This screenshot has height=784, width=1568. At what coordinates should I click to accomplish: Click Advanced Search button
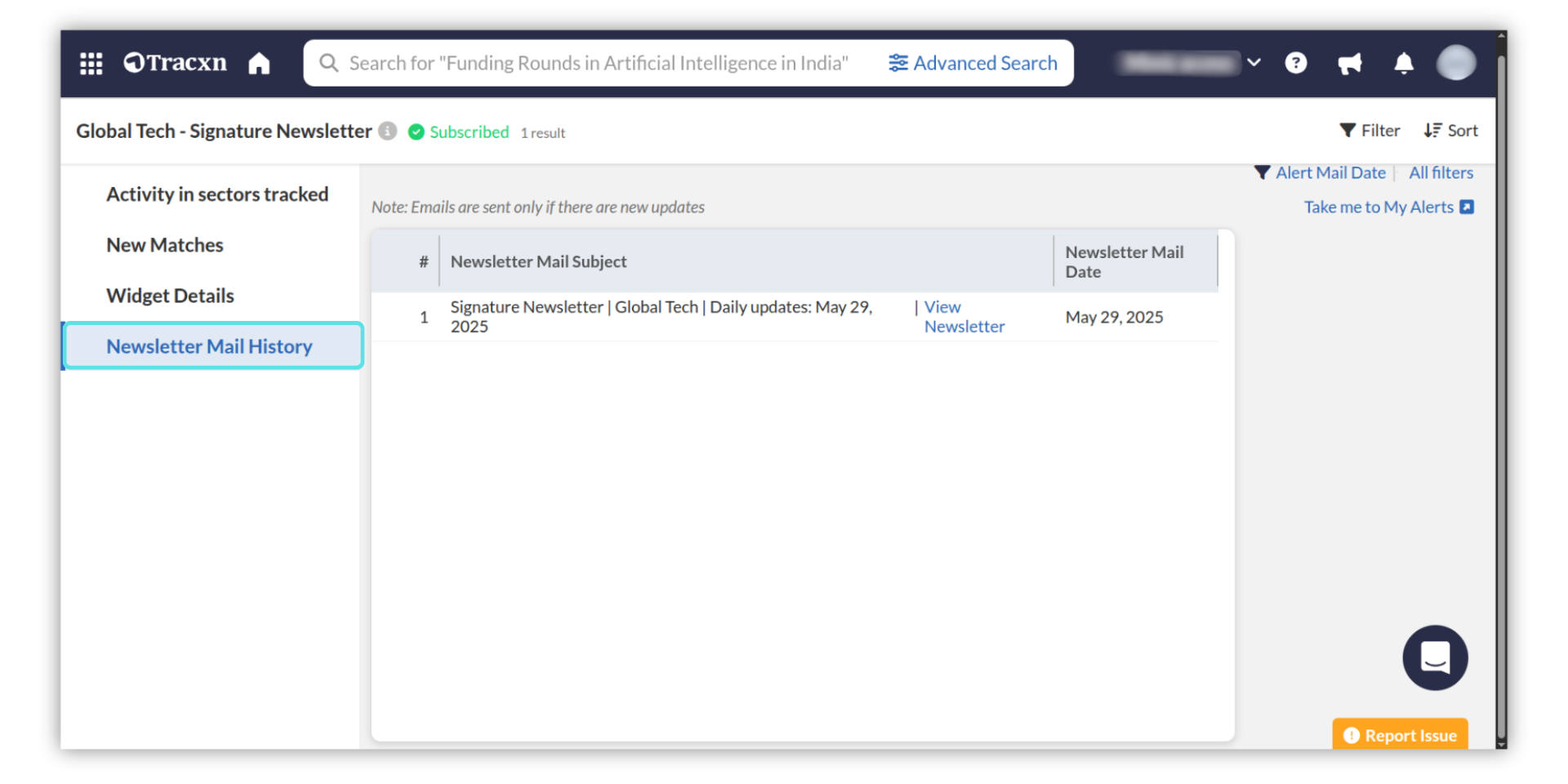point(973,63)
